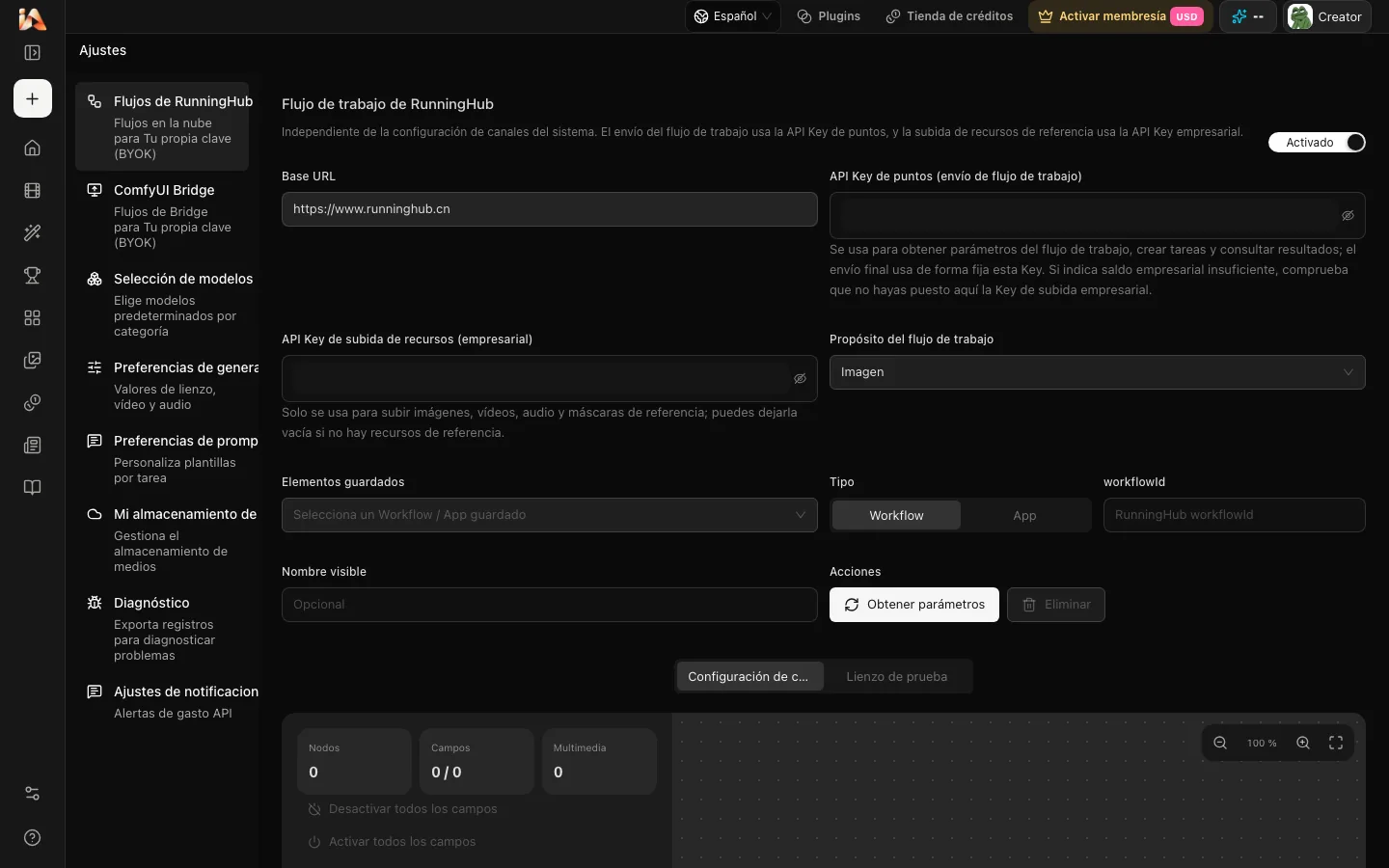Open ComfyUI Bridge settings section

coord(163,215)
